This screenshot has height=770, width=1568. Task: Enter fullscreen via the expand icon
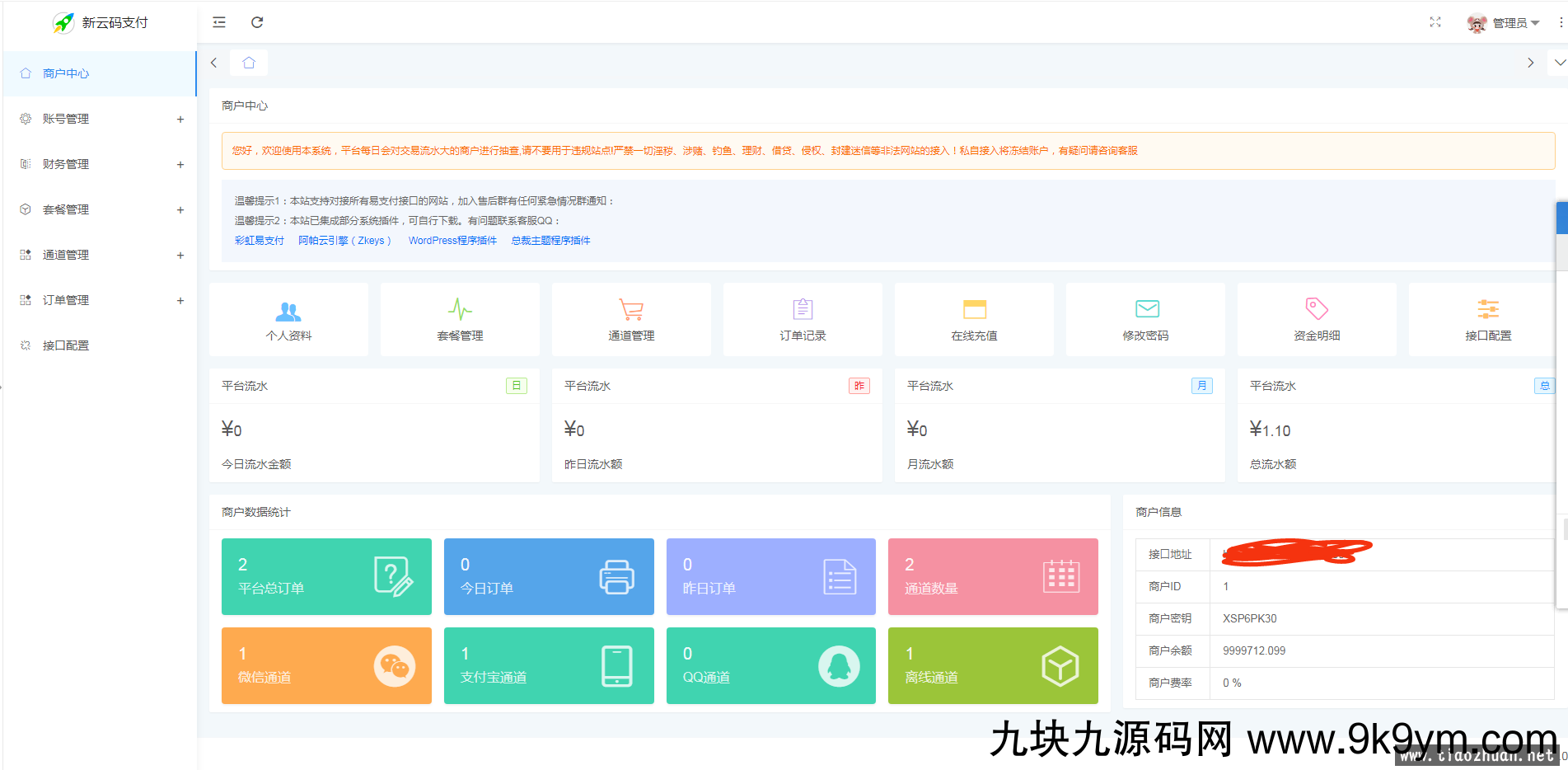[x=1435, y=22]
